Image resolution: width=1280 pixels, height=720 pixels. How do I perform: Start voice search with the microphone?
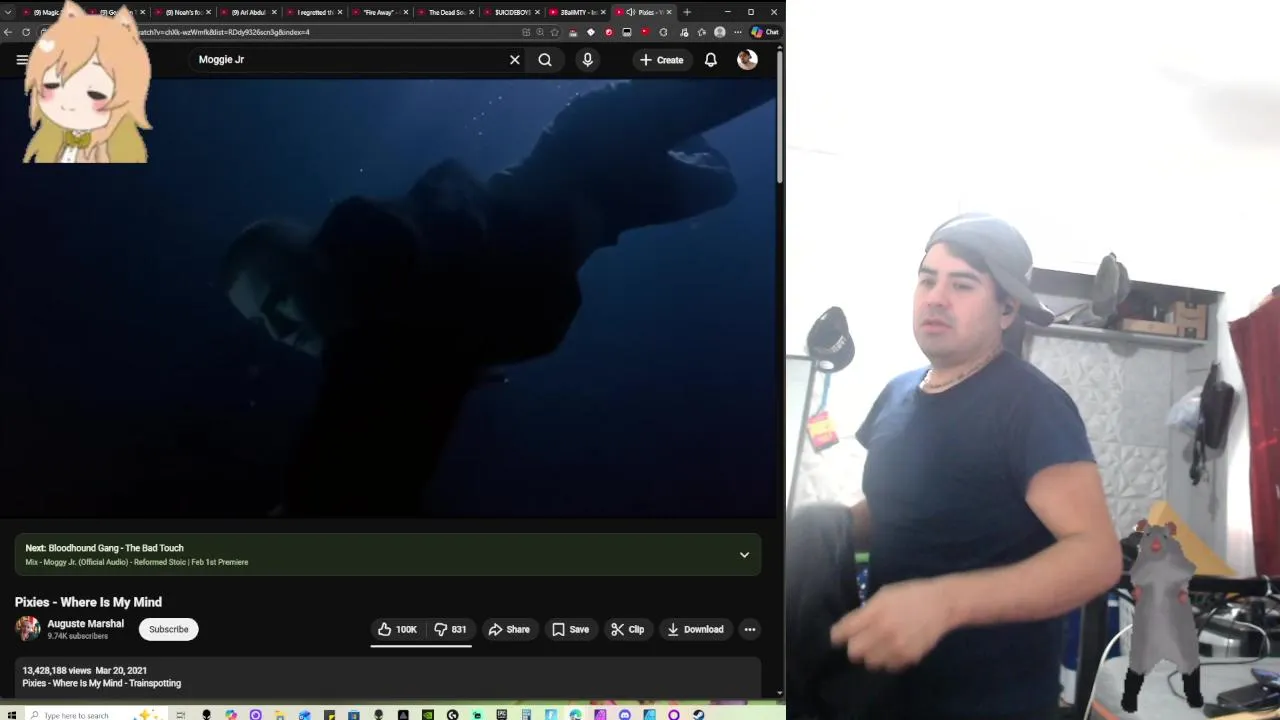[587, 60]
